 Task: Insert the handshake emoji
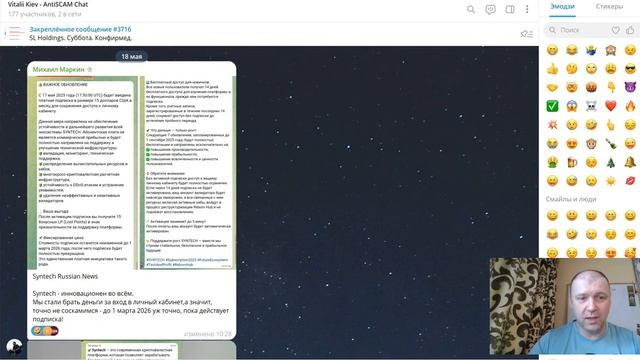click(552, 87)
